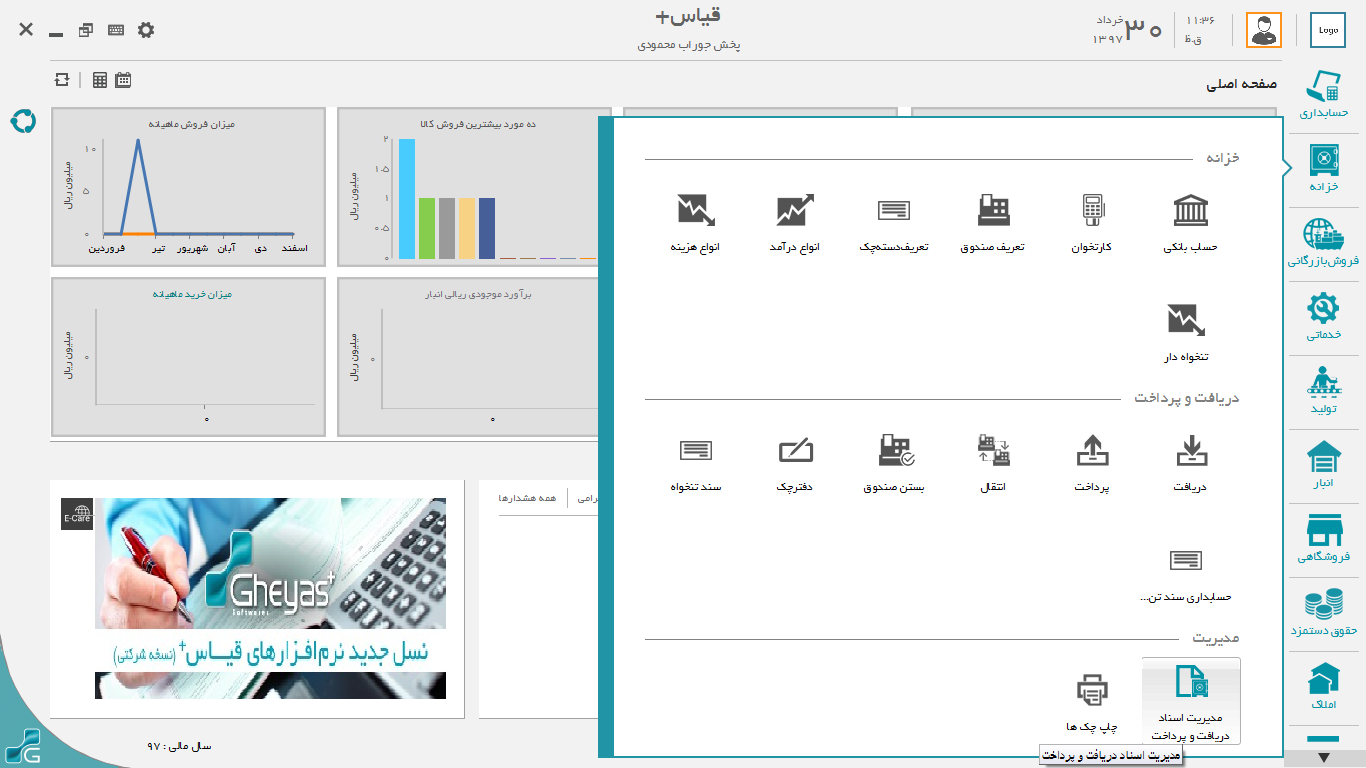Image resolution: width=1366 pixels, height=768 pixels.
Task: Switch to همه هشدارها tab
Action: pyautogui.click(x=527, y=498)
